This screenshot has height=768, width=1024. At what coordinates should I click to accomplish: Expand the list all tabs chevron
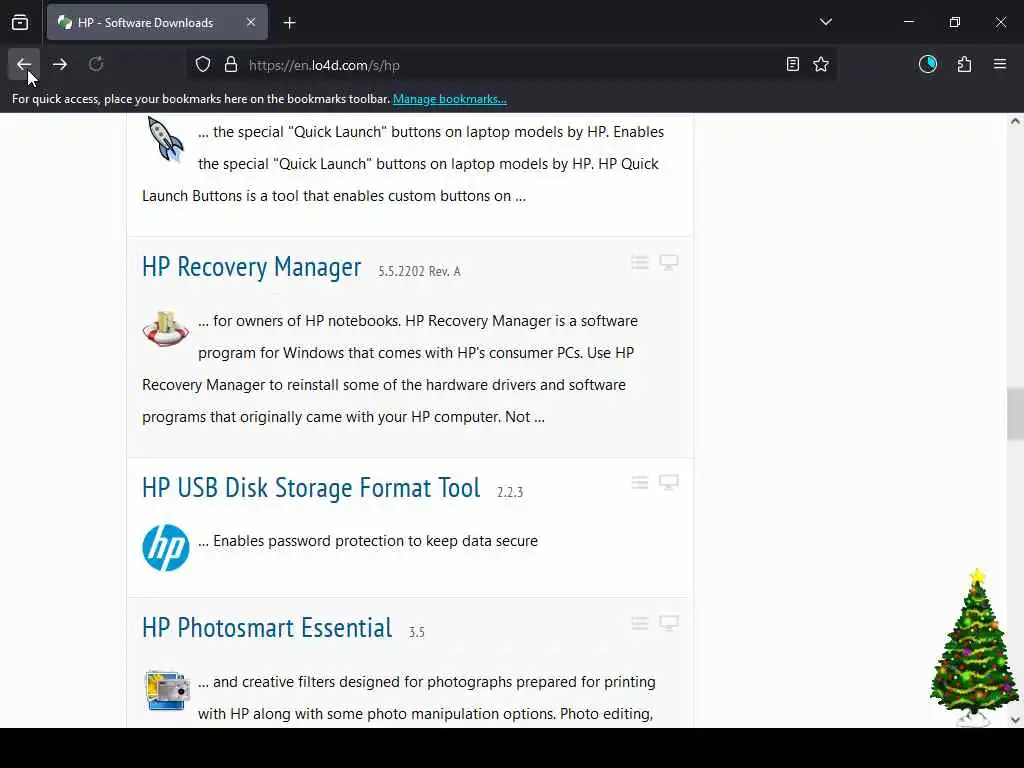[825, 22]
